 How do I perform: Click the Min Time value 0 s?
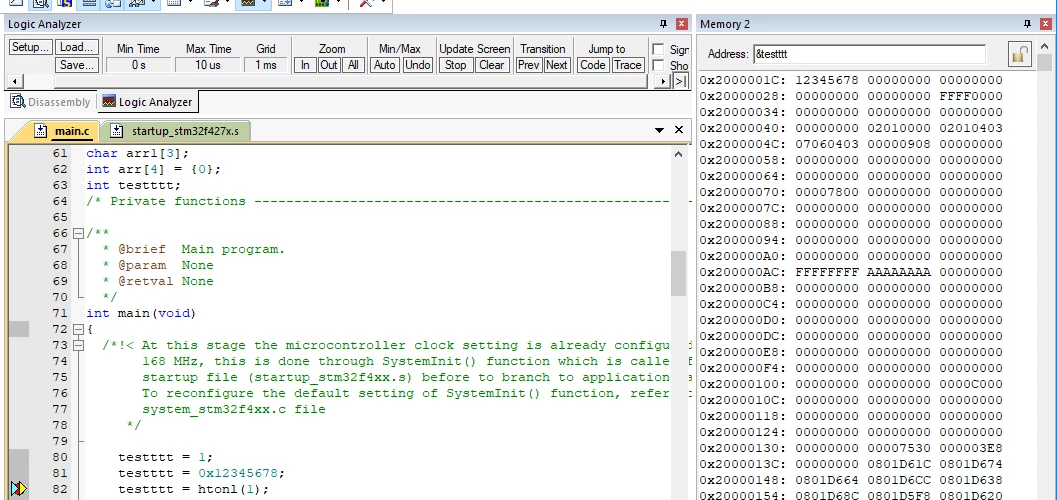[139, 65]
